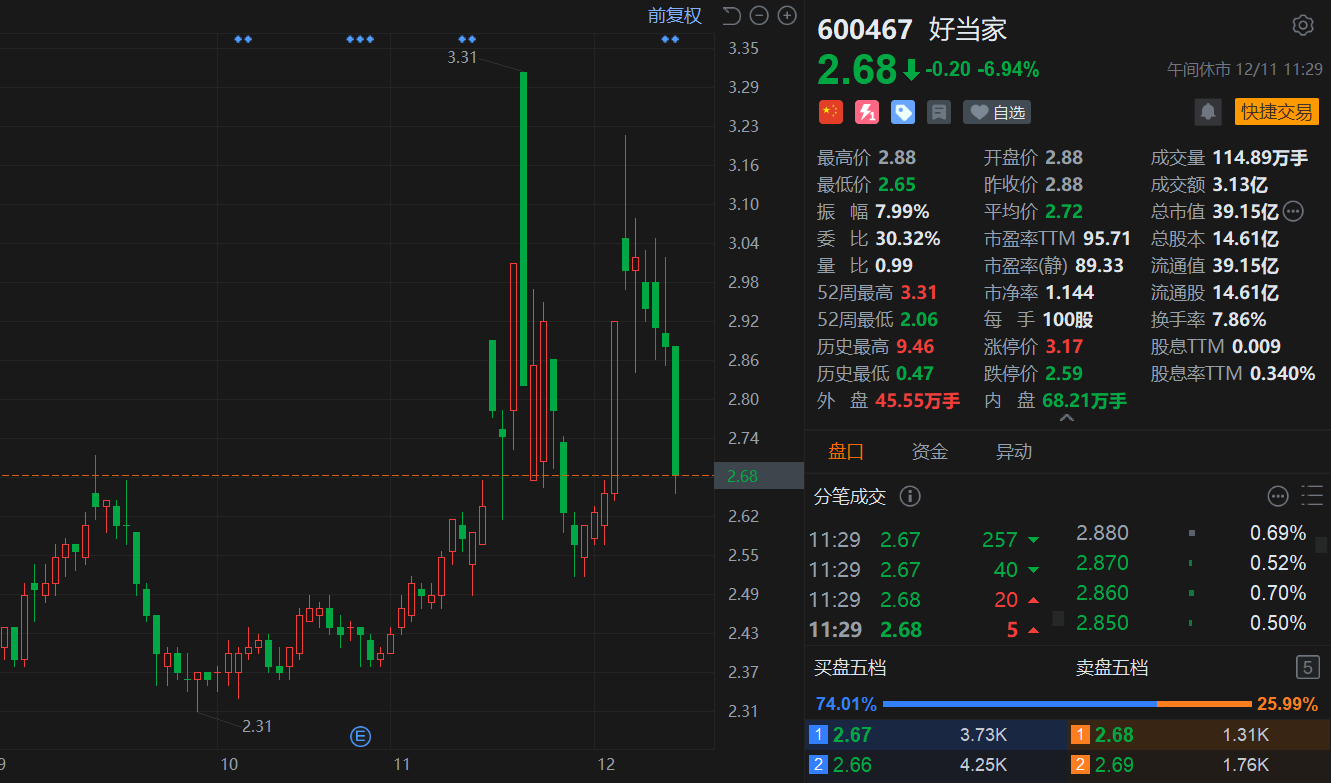The height and width of the screenshot is (783, 1331).
Task: Toggle list view for 分笔成交
Action: (1311, 496)
